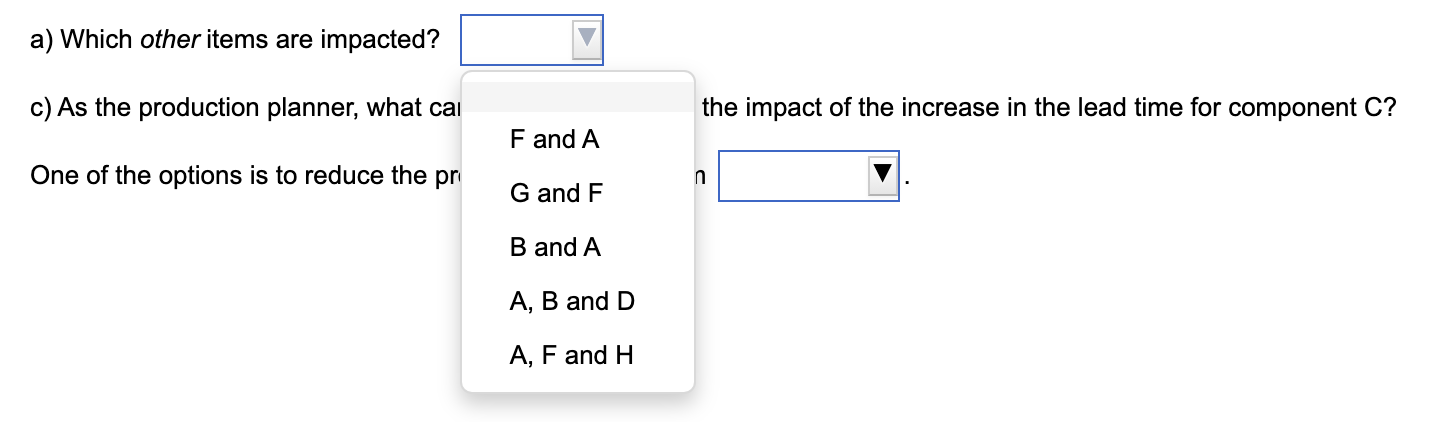
Task: Click the 'a) Which other items are impacted?' text
Action: pos(235,41)
